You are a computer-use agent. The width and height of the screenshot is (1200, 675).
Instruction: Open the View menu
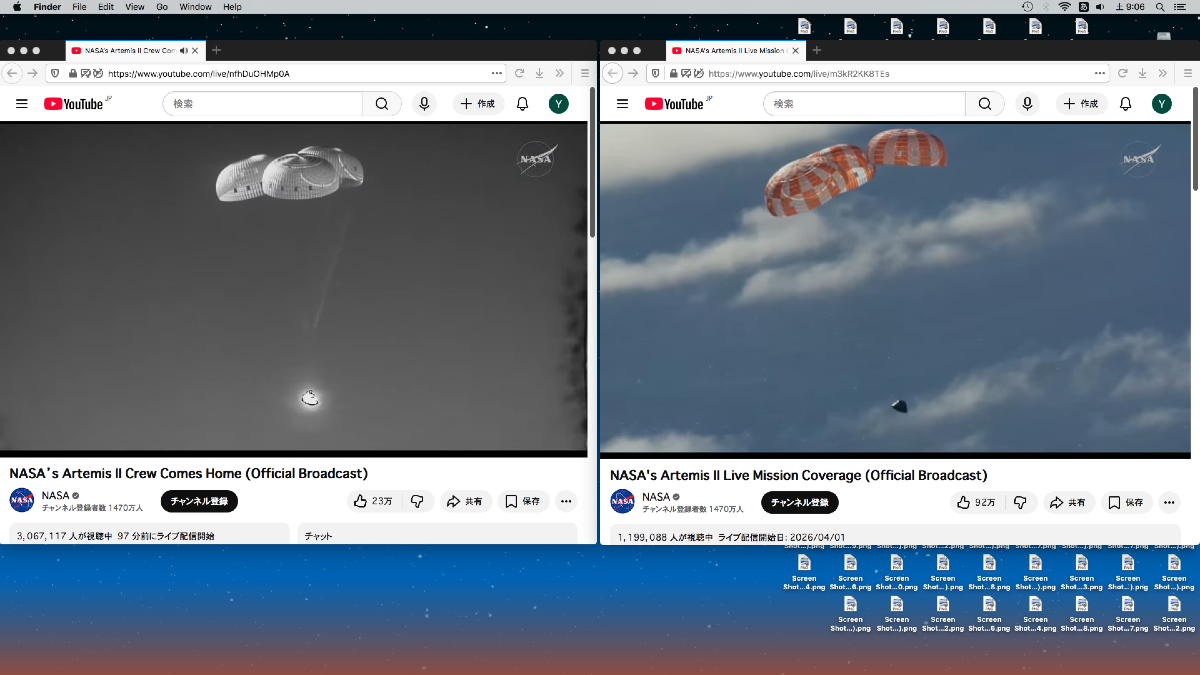click(x=135, y=7)
